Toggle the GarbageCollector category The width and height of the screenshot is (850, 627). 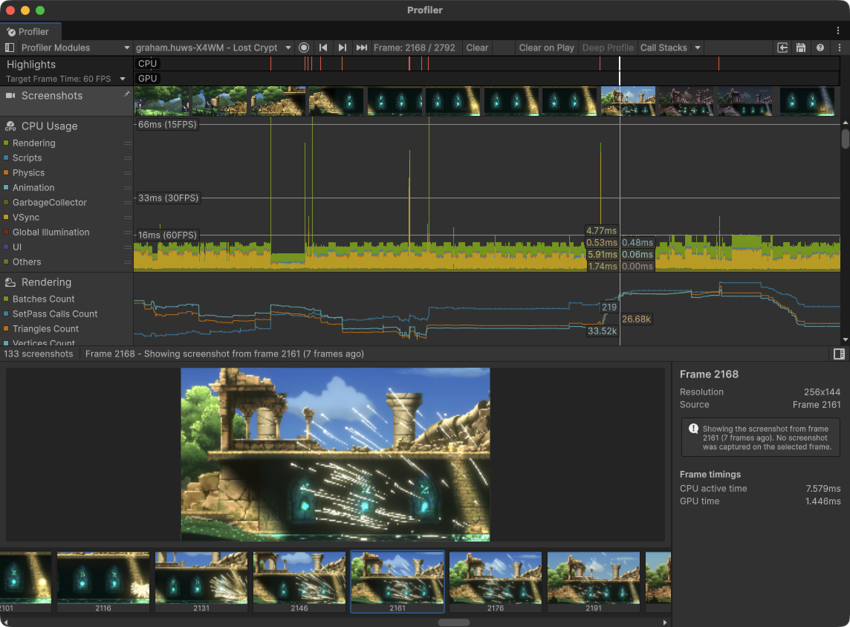coord(6,202)
